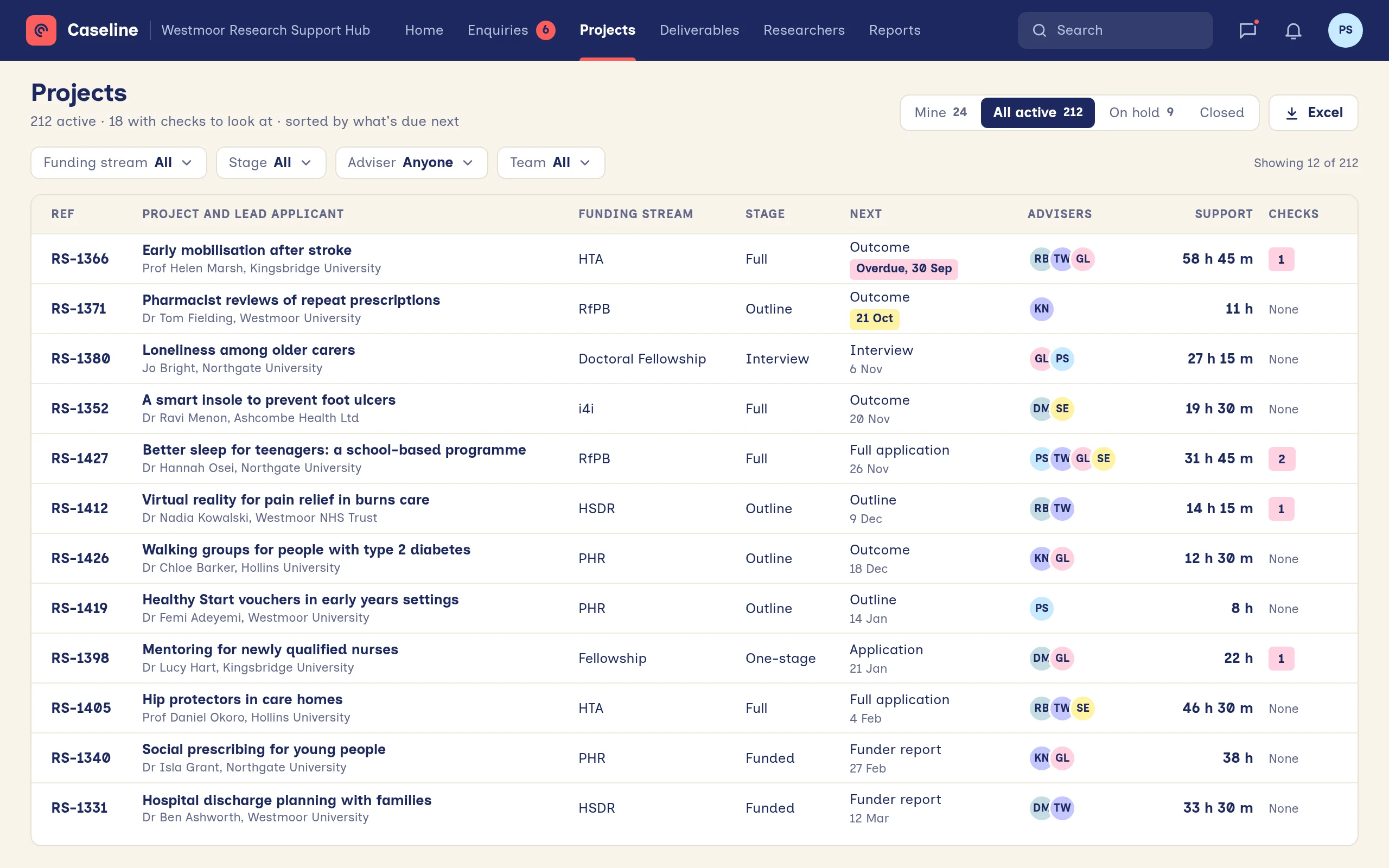Screen dimensions: 1389x868
Task: Open the messages chat icon
Action: click(1248, 30)
